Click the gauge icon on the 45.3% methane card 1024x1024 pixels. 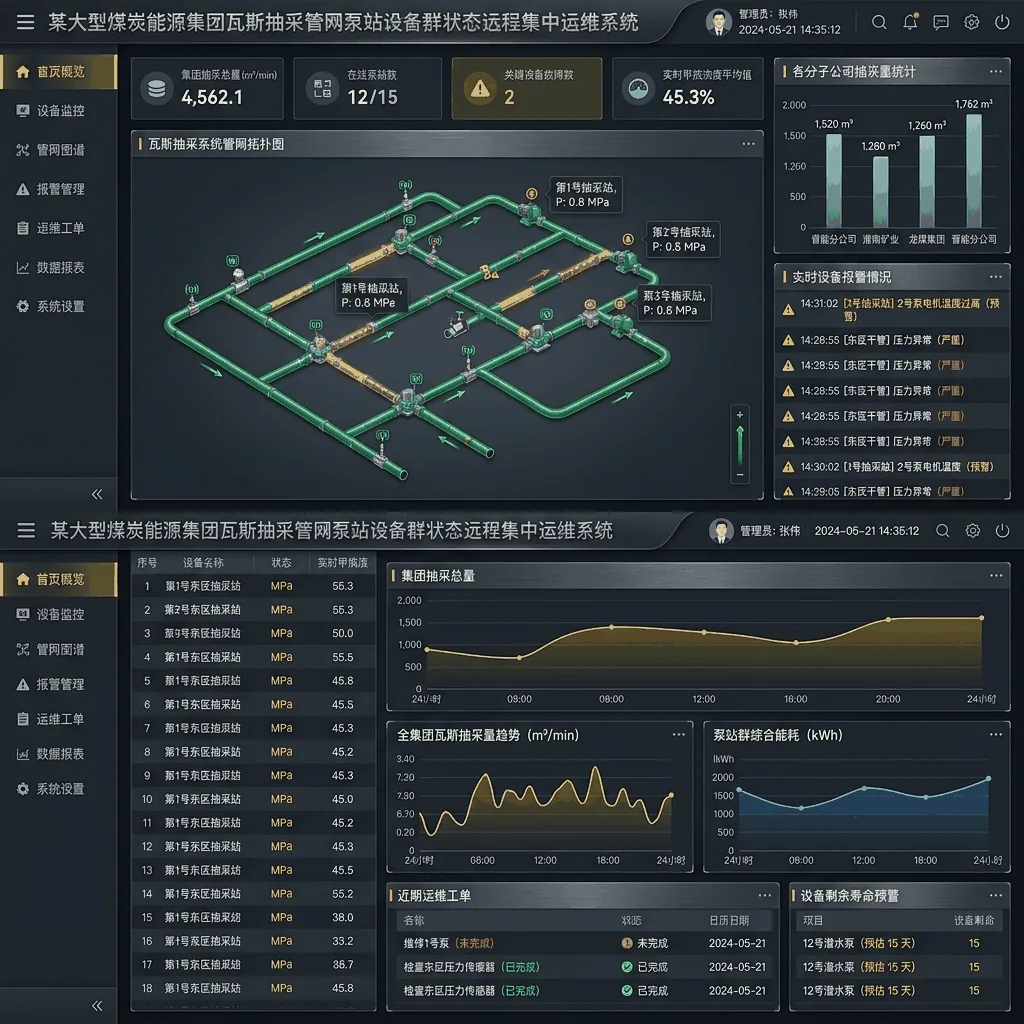point(638,88)
